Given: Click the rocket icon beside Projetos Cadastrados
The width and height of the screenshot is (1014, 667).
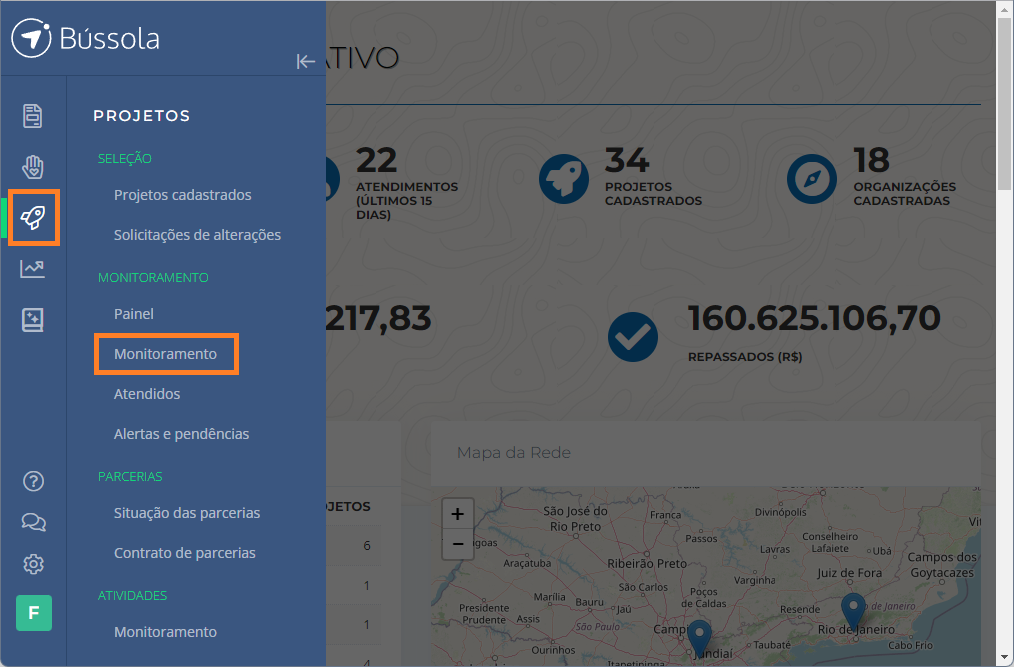Looking at the screenshot, I should click(x=564, y=179).
